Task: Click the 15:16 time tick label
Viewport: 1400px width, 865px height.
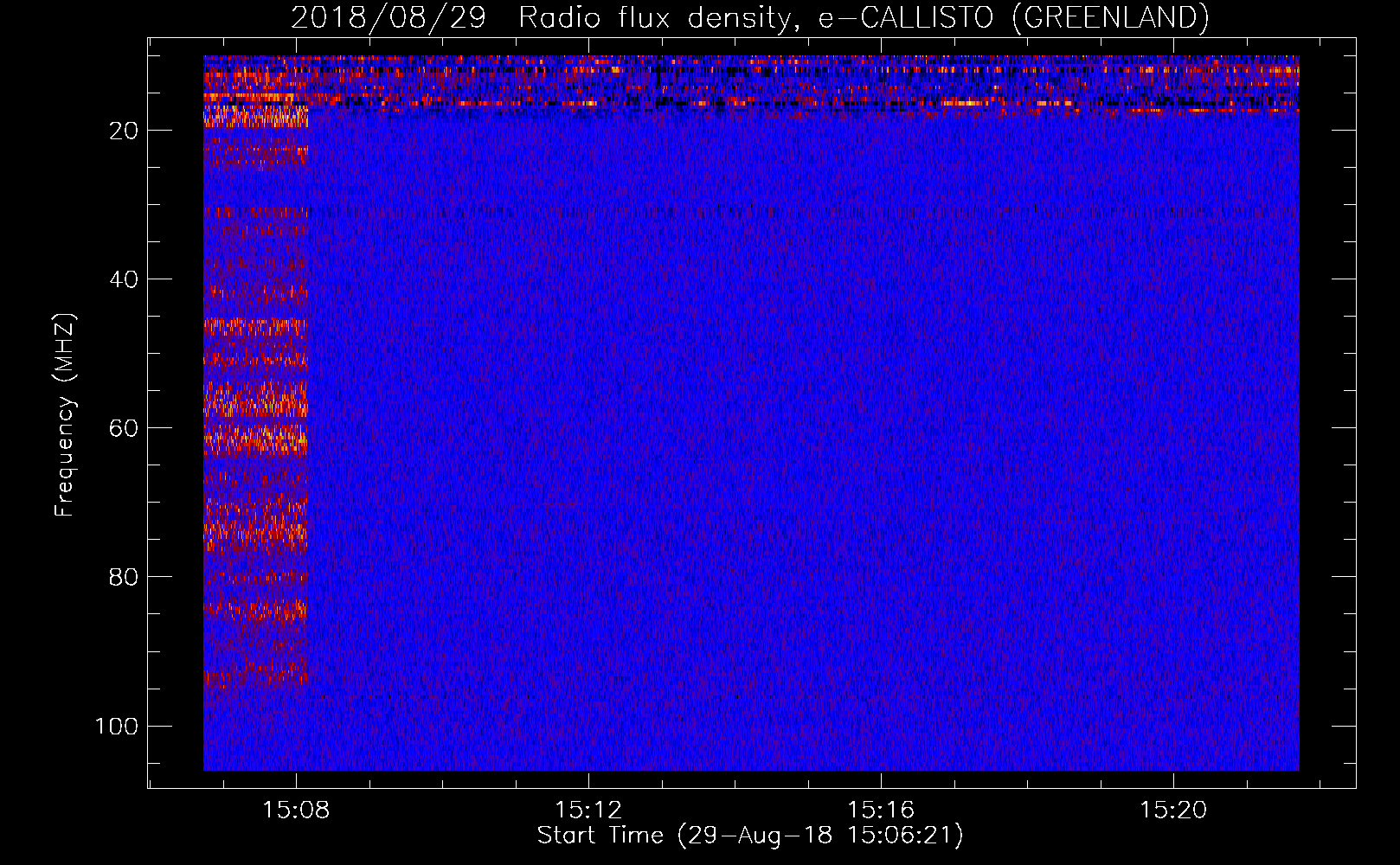Action: 881,811
